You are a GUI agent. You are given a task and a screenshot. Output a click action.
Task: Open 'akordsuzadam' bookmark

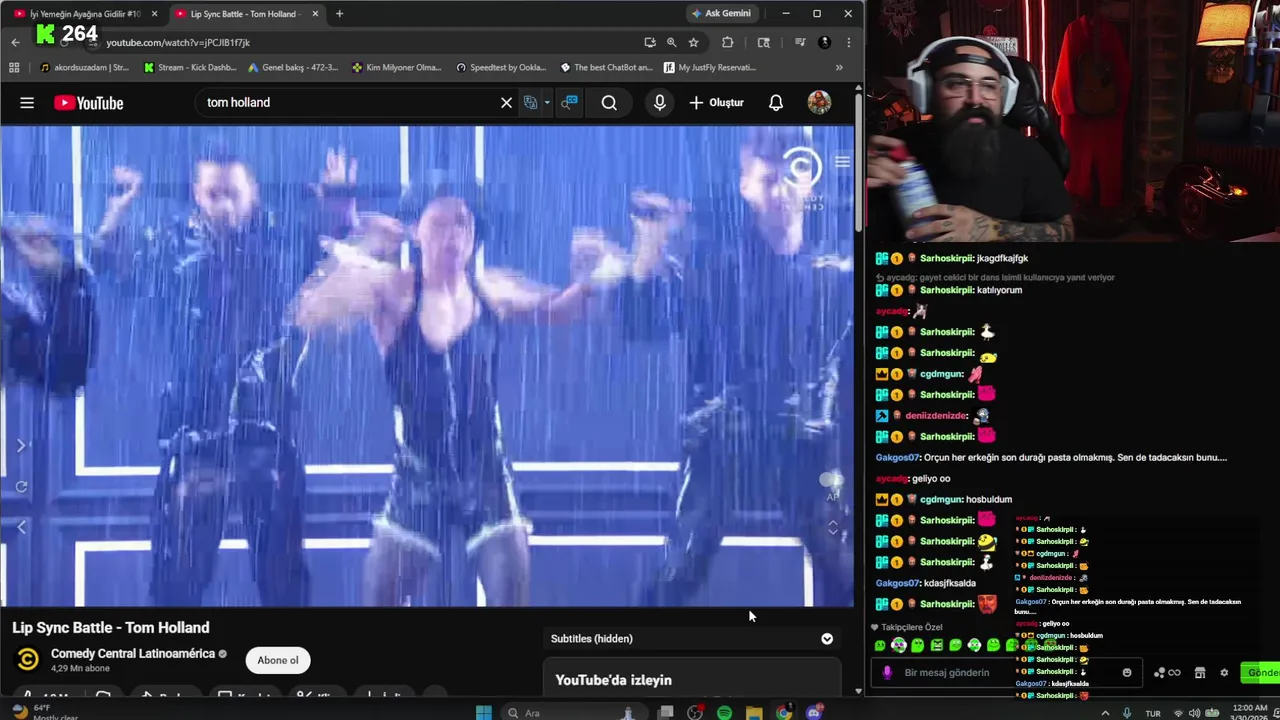pos(85,67)
